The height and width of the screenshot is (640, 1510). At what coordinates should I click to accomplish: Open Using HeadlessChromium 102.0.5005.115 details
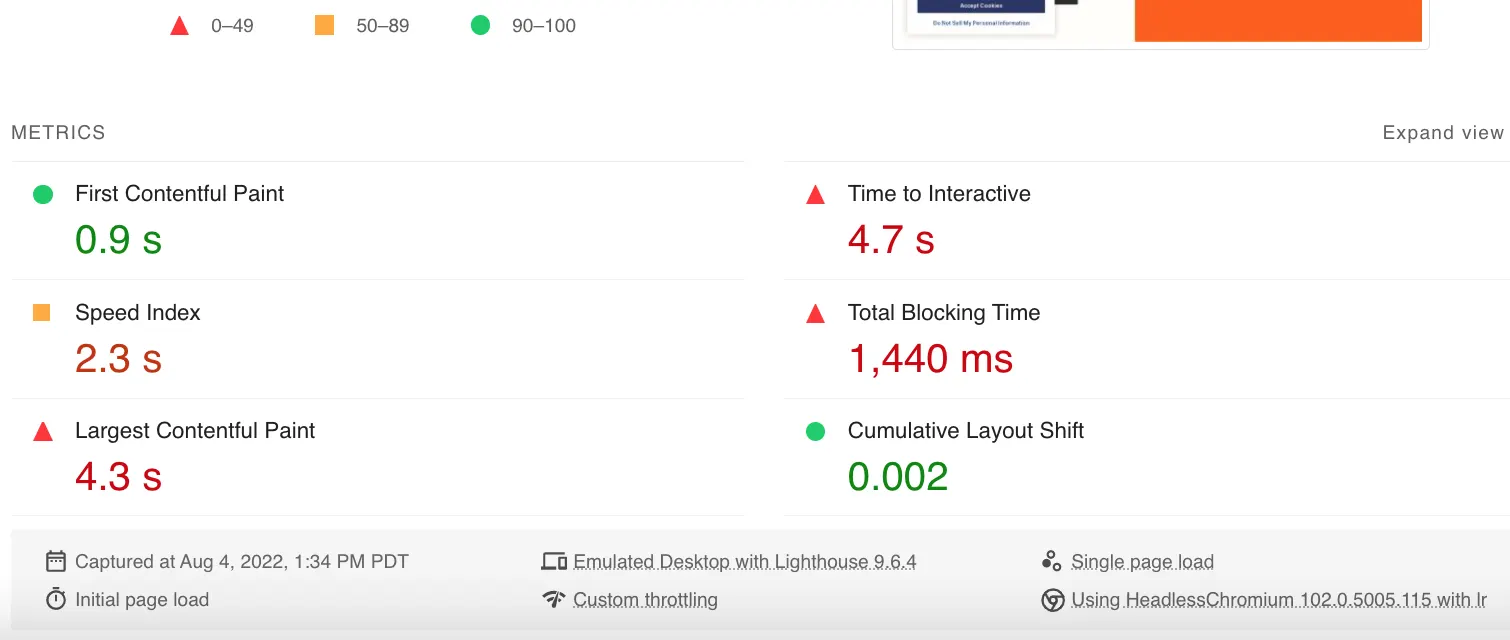[x=1279, y=600]
